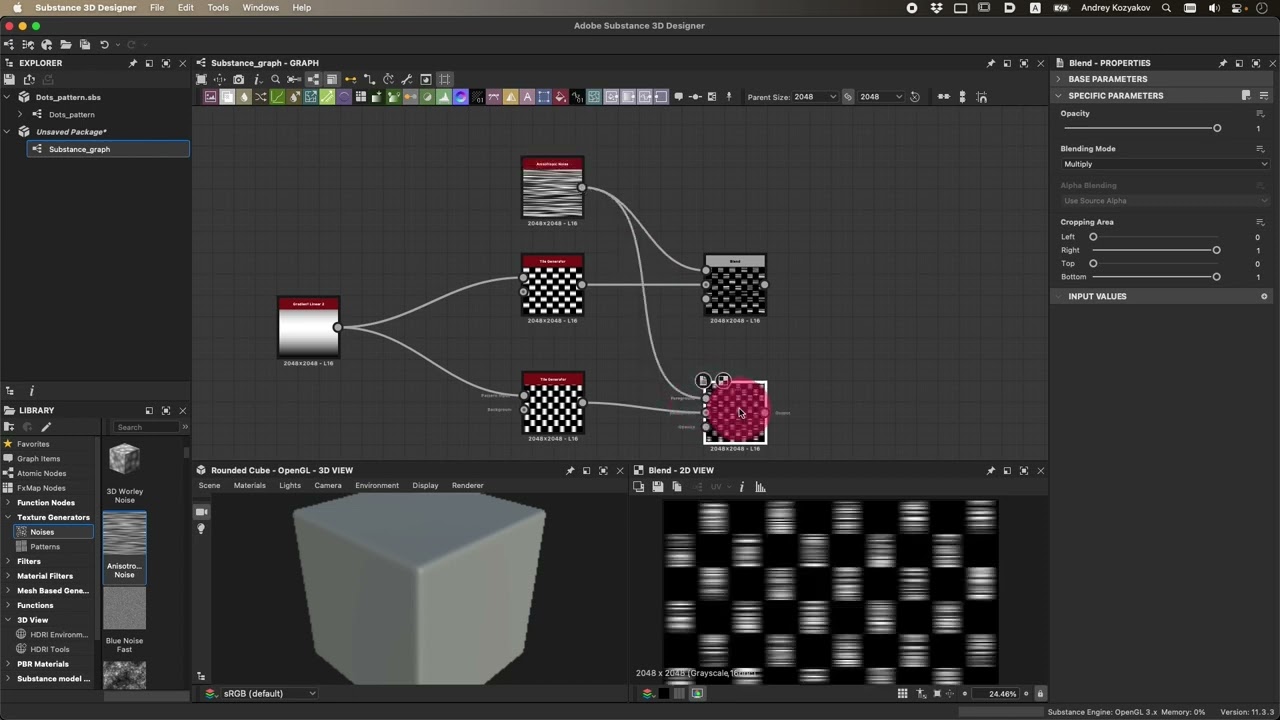The image size is (1280, 720).
Task: Click the 2D view save image floppy icon
Action: [658, 487]
